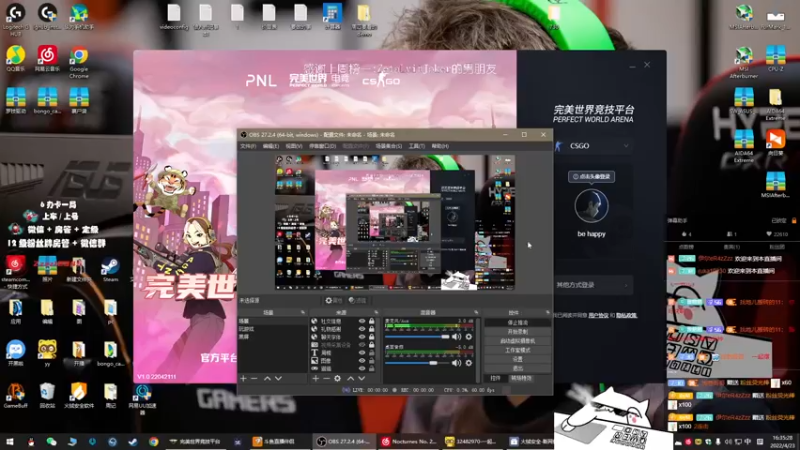Click the 开始录制 button
800x450 pixels.
517,332
